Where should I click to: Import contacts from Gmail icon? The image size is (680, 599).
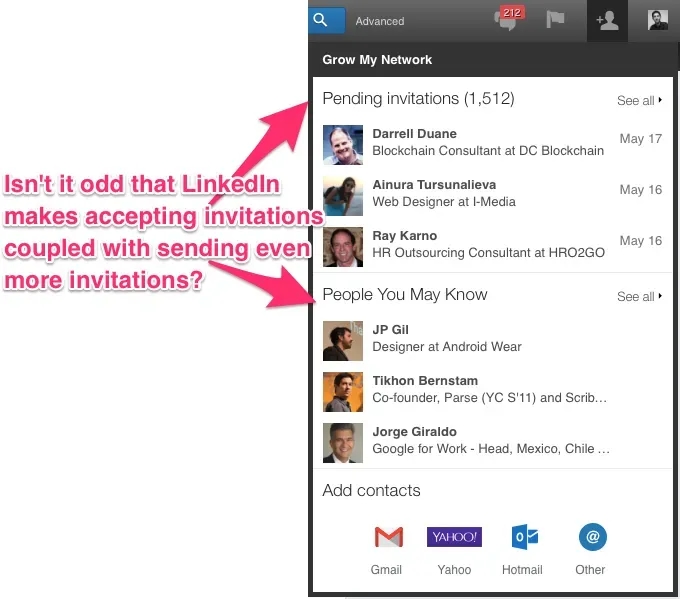click(x=389, y=537)
